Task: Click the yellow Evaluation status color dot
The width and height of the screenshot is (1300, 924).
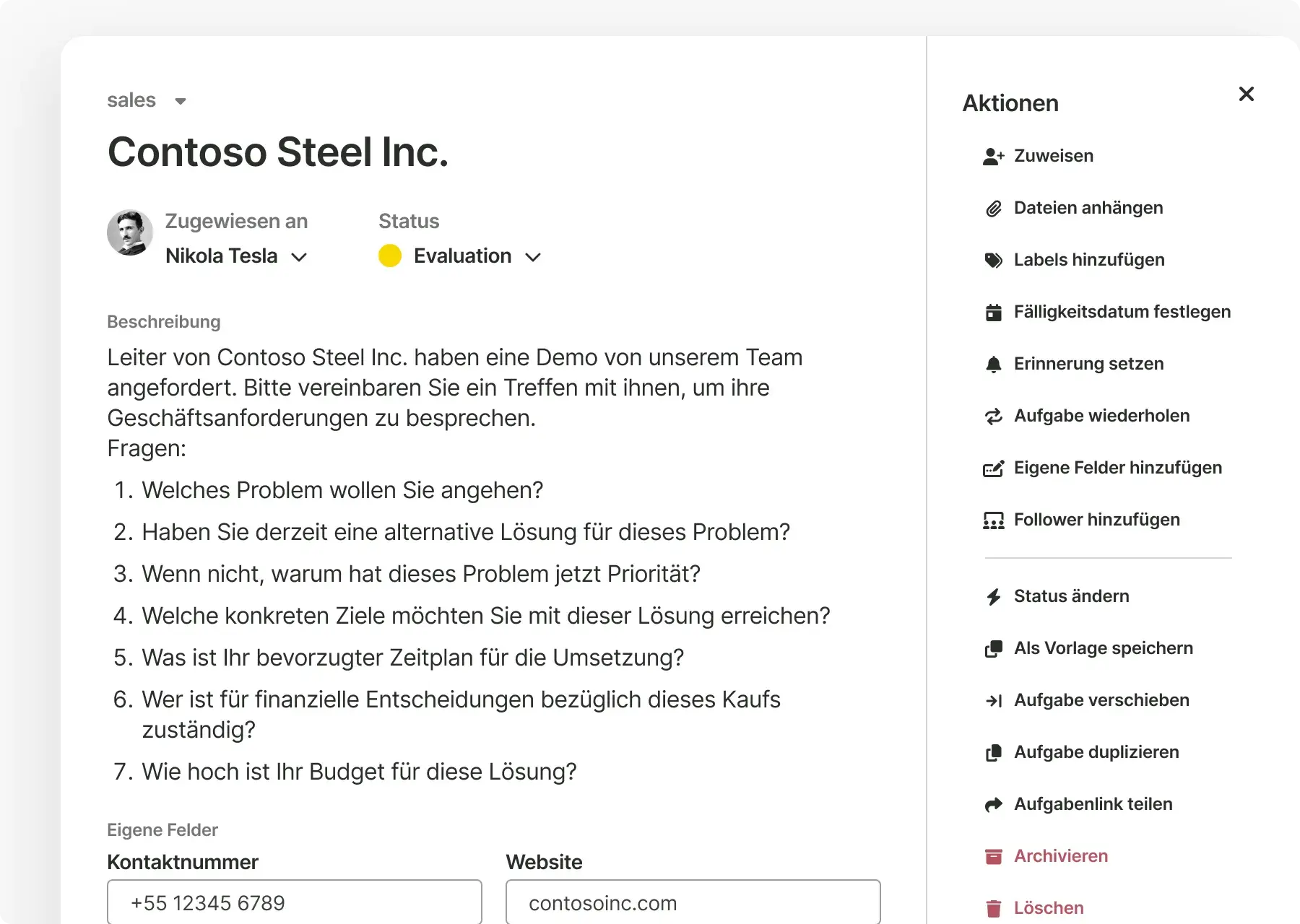Action: (x=390, y=256)
